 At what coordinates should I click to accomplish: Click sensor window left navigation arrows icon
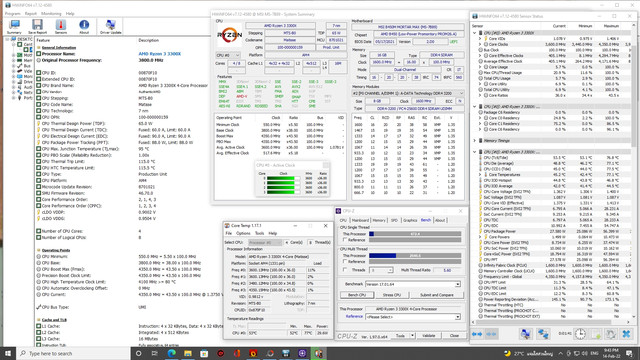click(477, 334)
